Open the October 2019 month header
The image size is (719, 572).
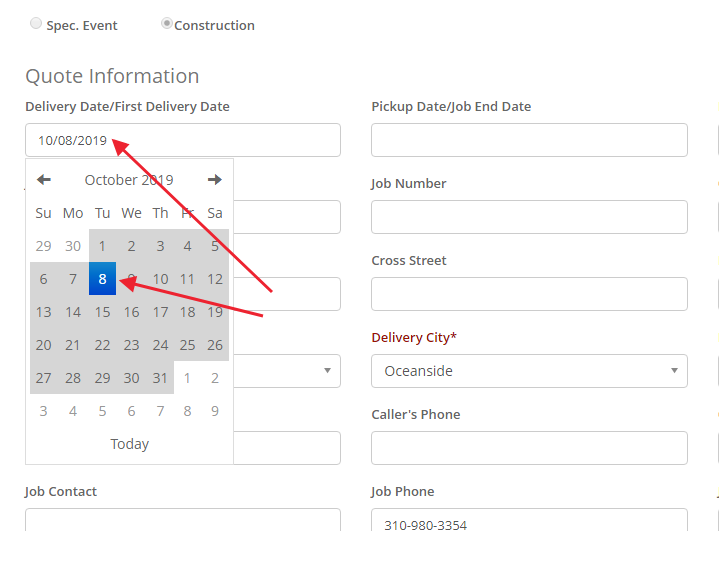(x=129, y=180)
